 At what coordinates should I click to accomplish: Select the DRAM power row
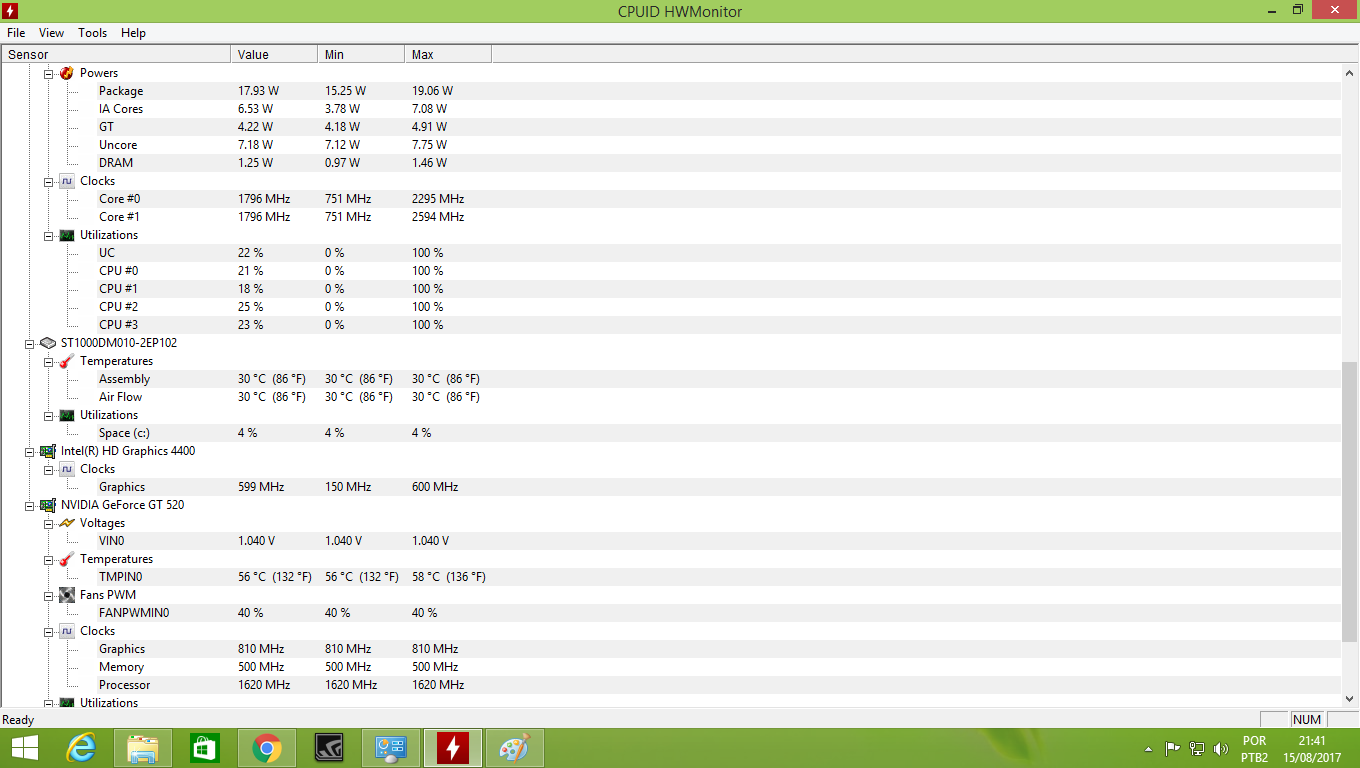[x=670, y=163]
